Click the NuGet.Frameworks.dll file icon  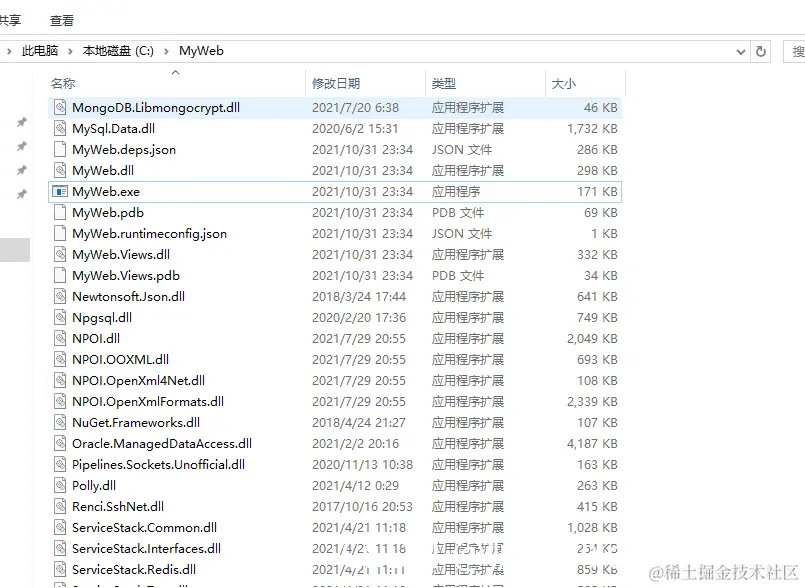(60, 423)
